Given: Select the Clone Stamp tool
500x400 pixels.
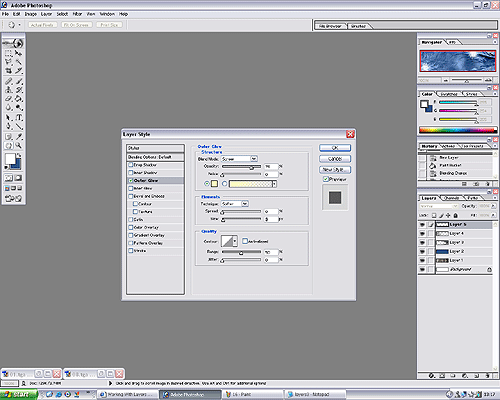Looking at the screenshot, I should tap(9, 90).
